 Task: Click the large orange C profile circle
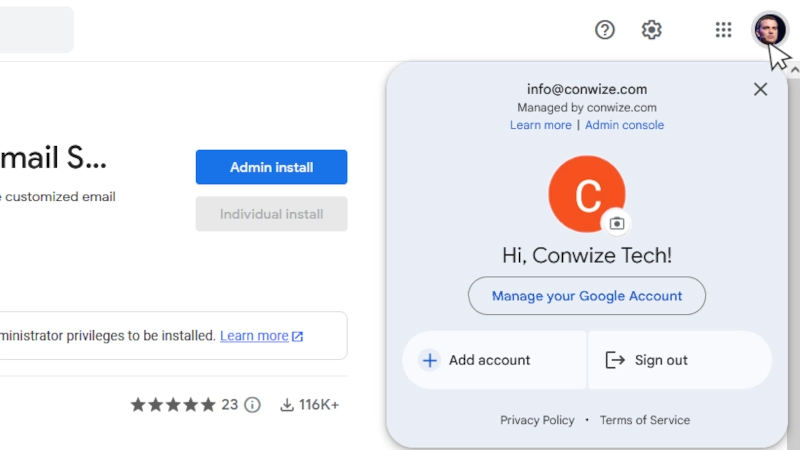[587, 194]
